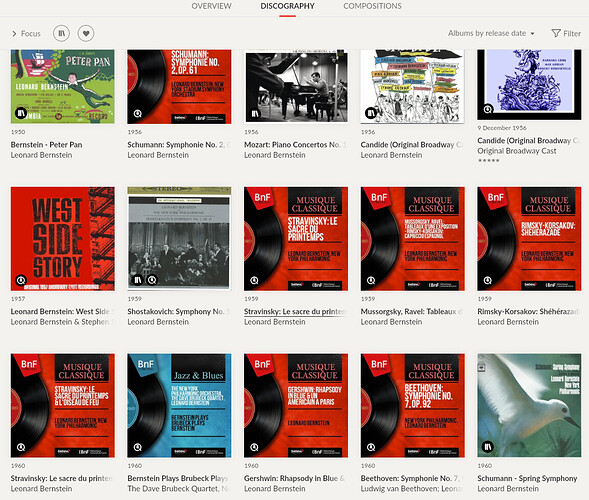Open the Spring Symphony bird cover
This screenshot has height=500, width=589.
[529, 405]
